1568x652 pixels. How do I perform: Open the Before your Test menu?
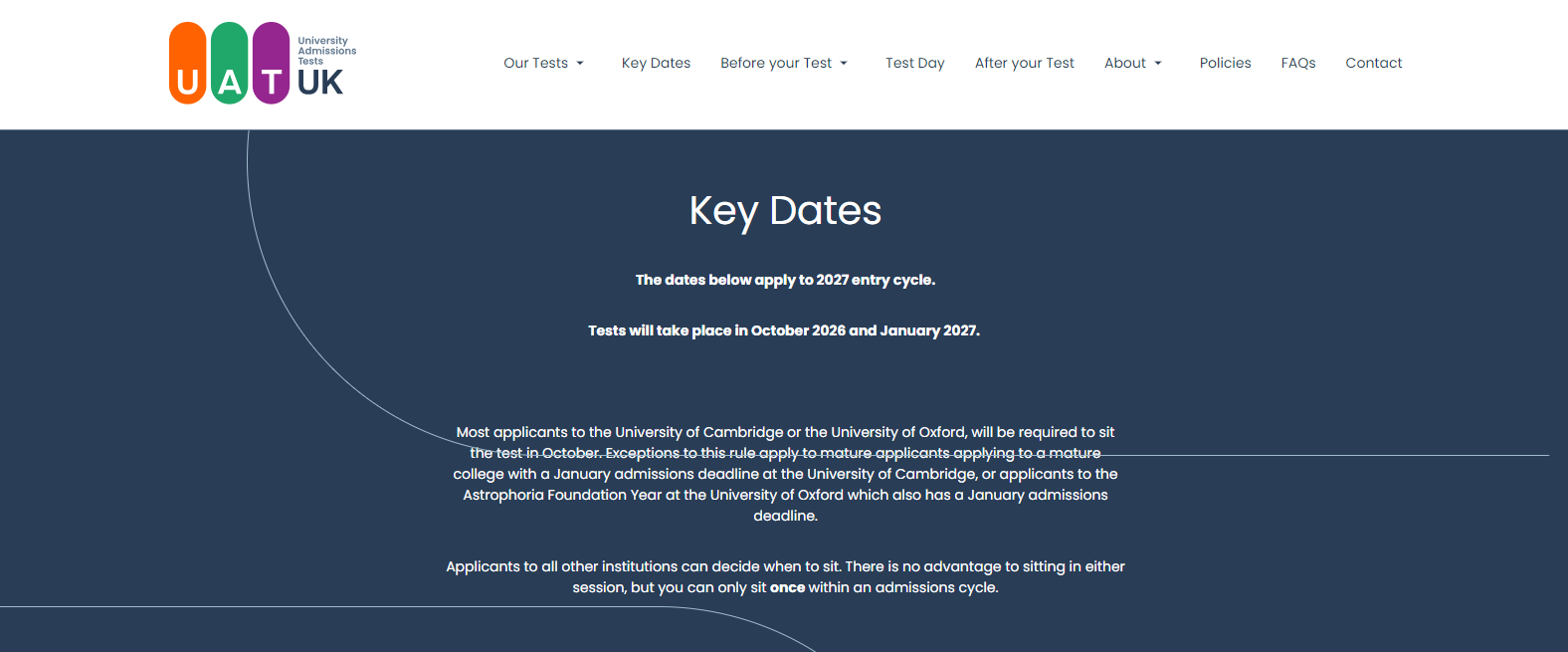(776, 63)
